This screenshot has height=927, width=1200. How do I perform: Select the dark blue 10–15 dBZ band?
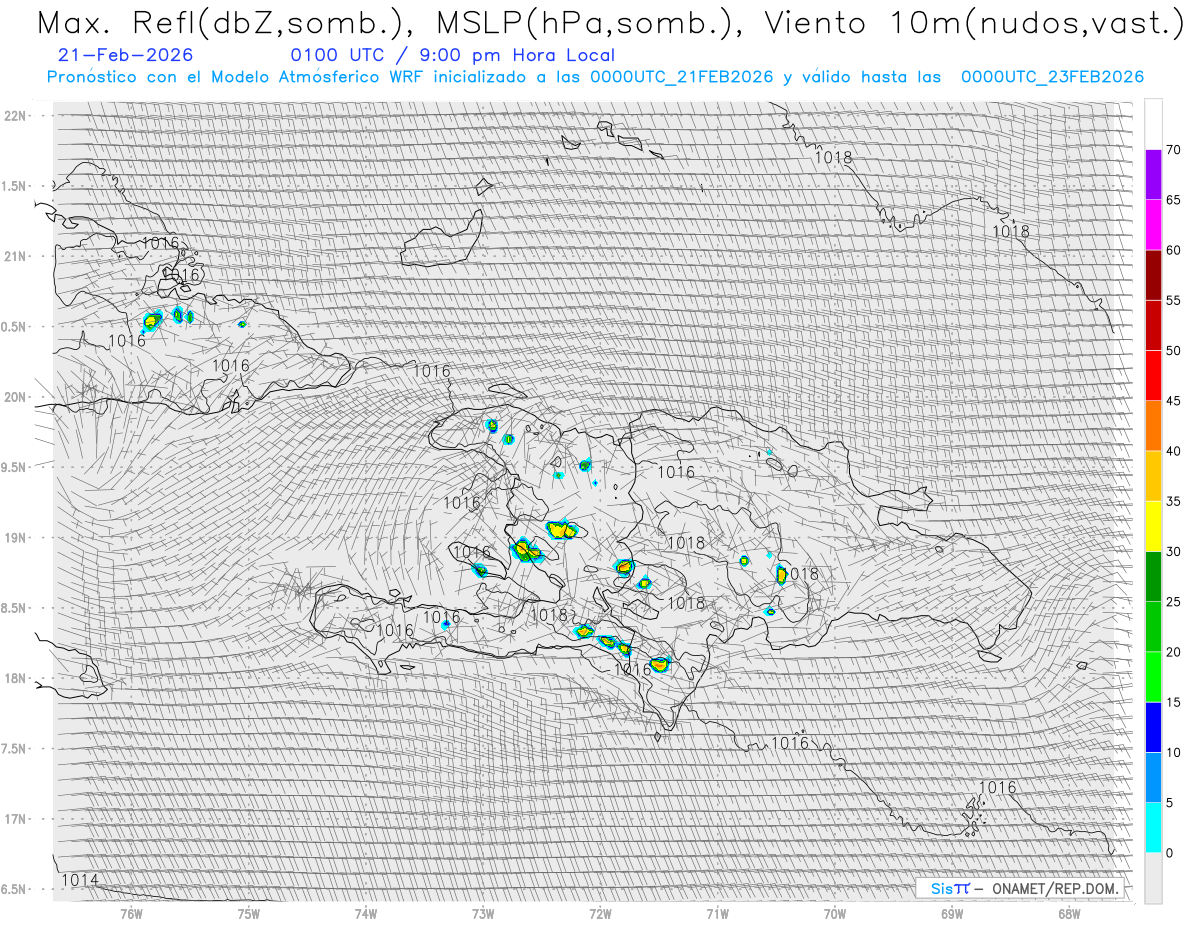(x=1153, y=727)
